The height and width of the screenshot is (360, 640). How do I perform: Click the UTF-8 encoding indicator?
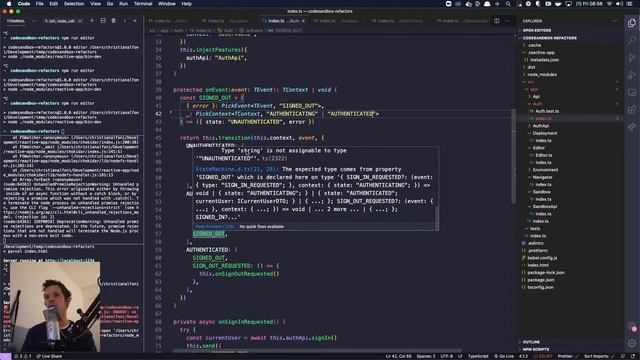coord(447,356)
